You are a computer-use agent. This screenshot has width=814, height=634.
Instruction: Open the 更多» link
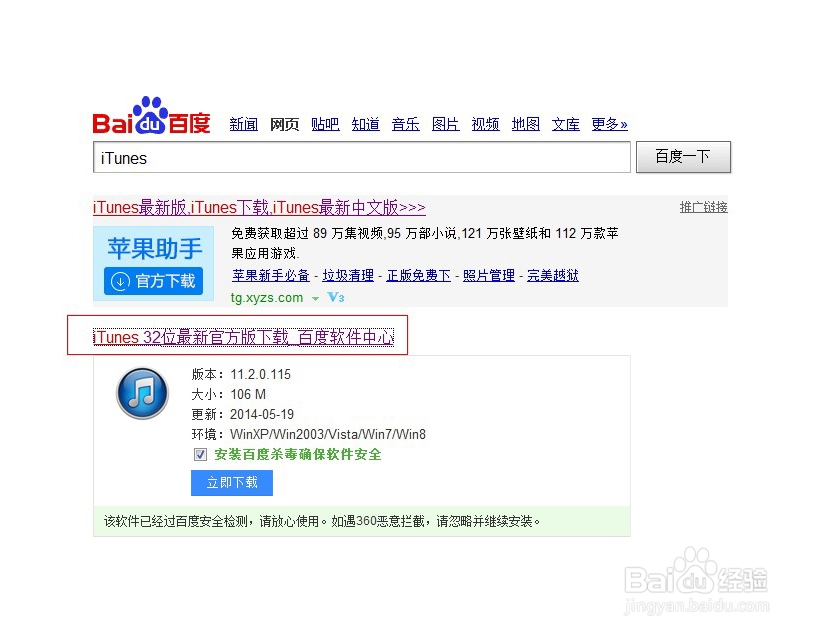tap(609, 124)
